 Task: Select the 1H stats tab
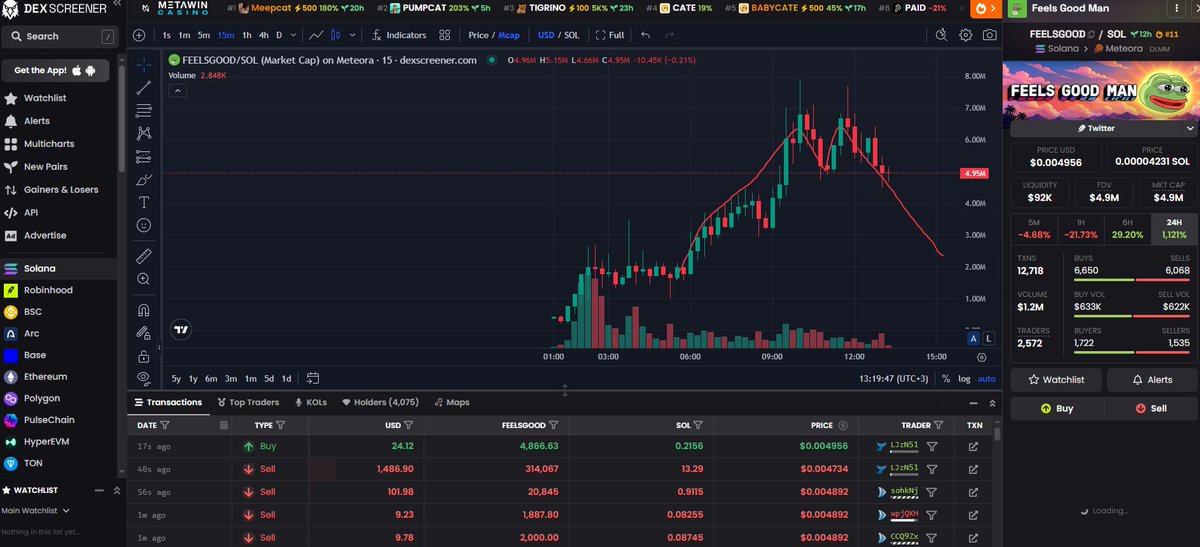(x=1079, y=228)
